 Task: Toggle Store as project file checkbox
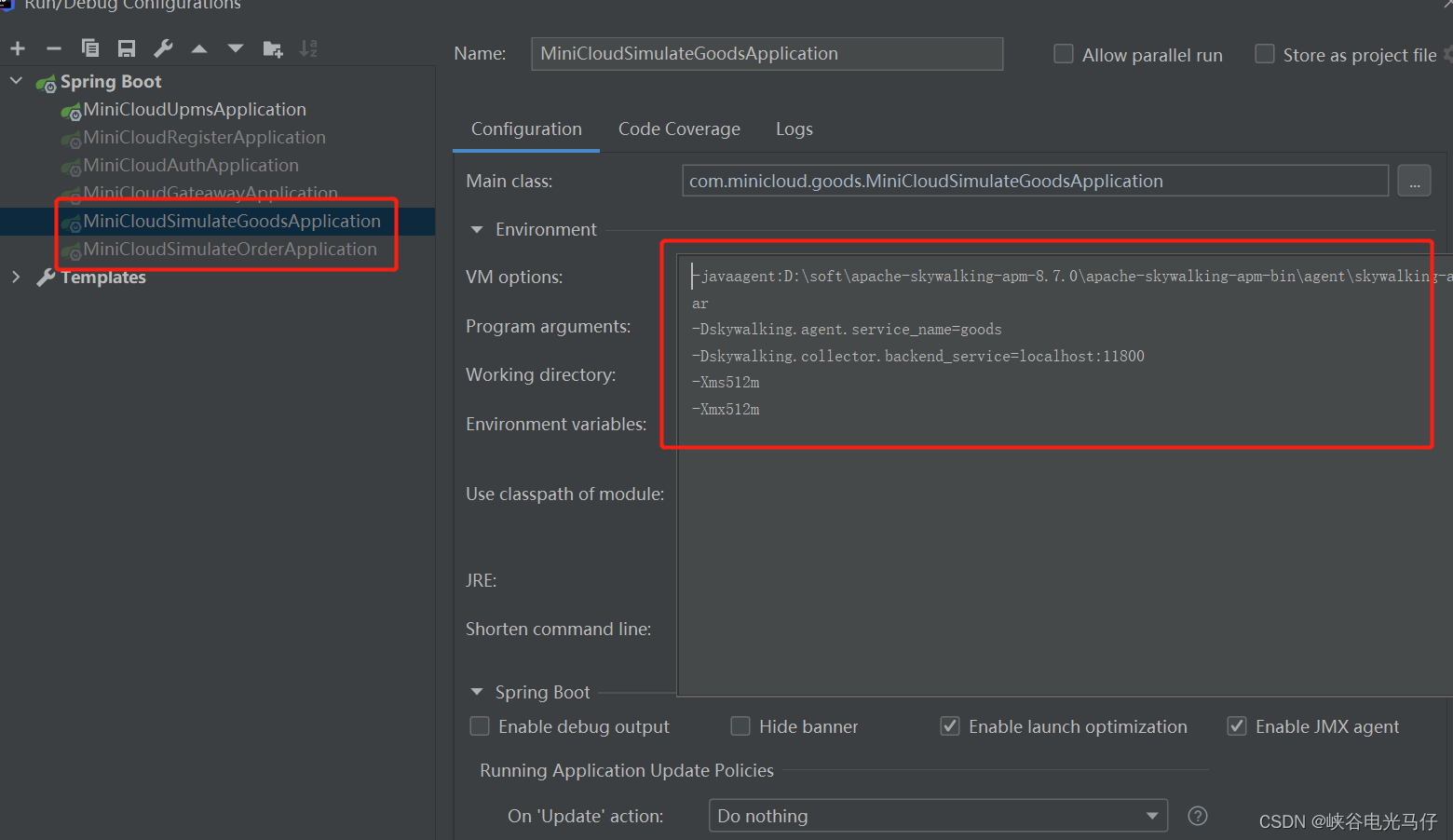[x=1264, y=54]
